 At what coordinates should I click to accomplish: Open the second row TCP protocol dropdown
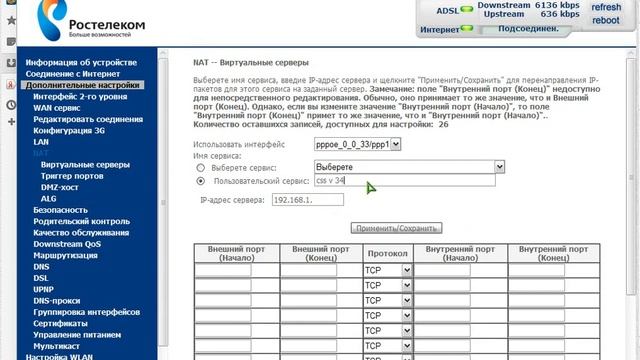(387, 285)
